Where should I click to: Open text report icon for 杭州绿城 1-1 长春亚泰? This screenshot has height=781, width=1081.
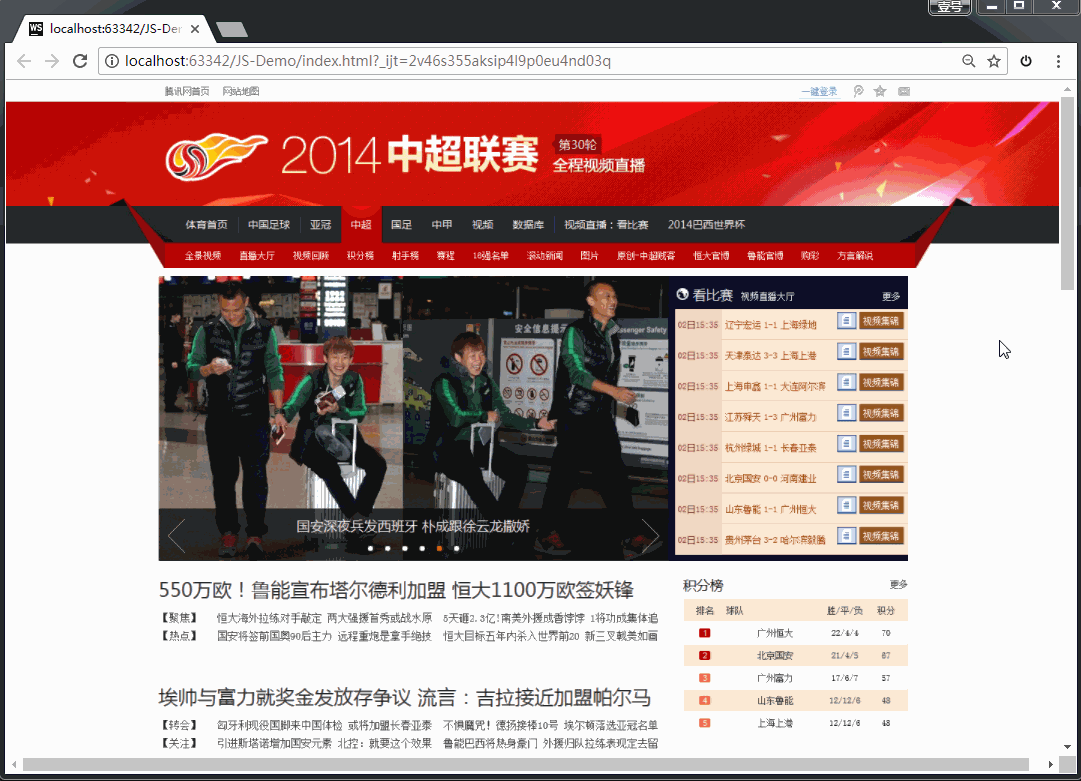[847, 443]
